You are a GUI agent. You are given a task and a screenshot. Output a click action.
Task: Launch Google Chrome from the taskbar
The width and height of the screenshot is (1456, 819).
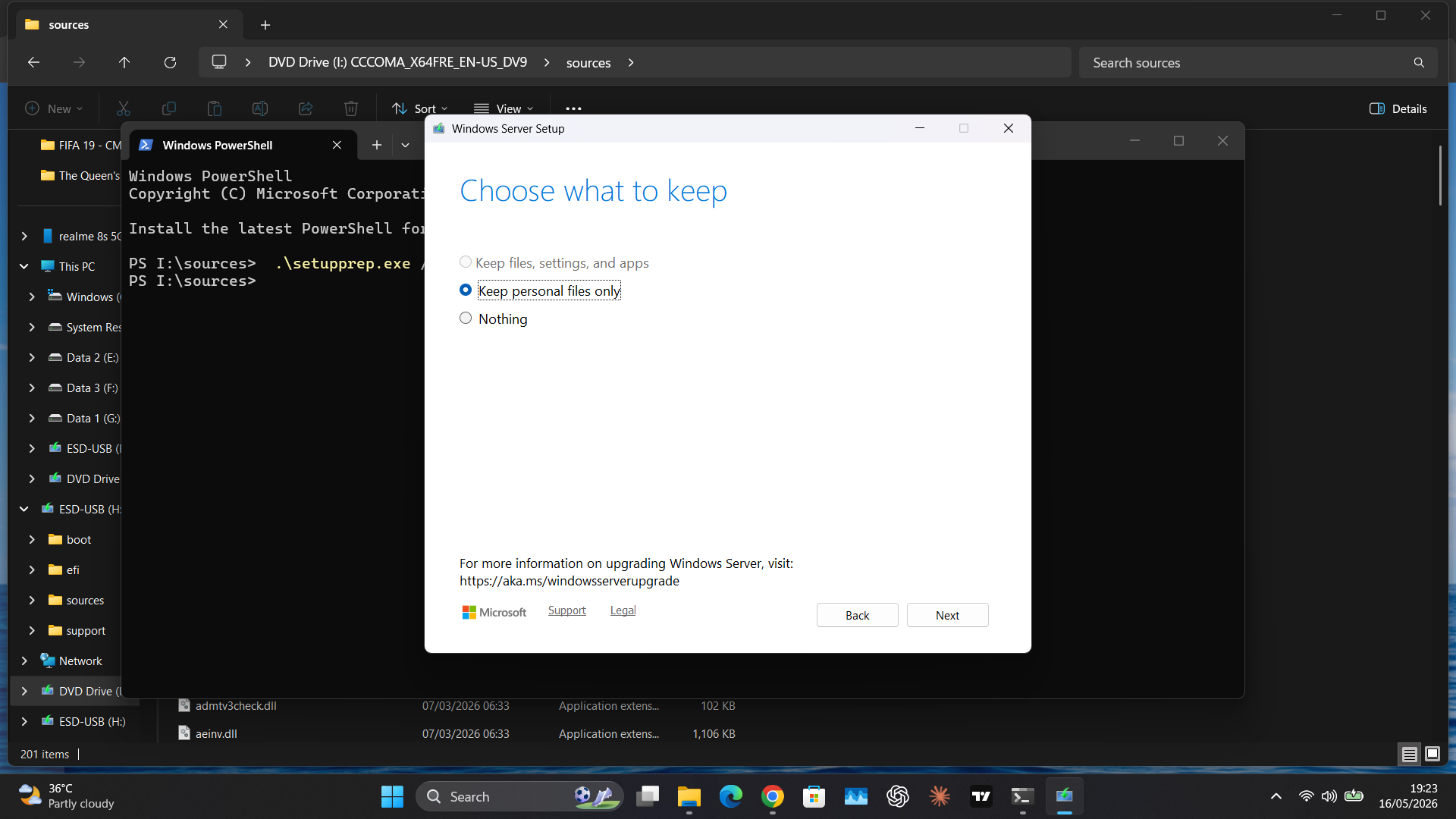[773, 796]
